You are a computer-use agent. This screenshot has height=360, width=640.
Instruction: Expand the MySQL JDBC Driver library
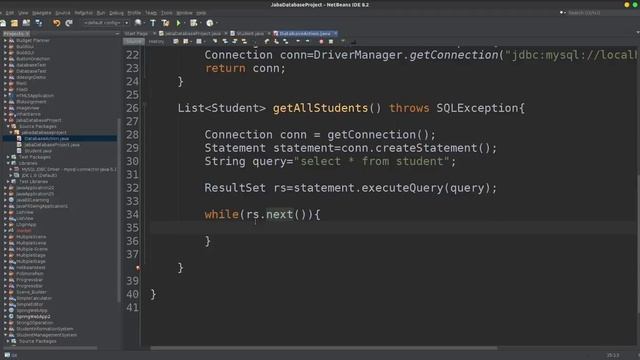(11, 169)
